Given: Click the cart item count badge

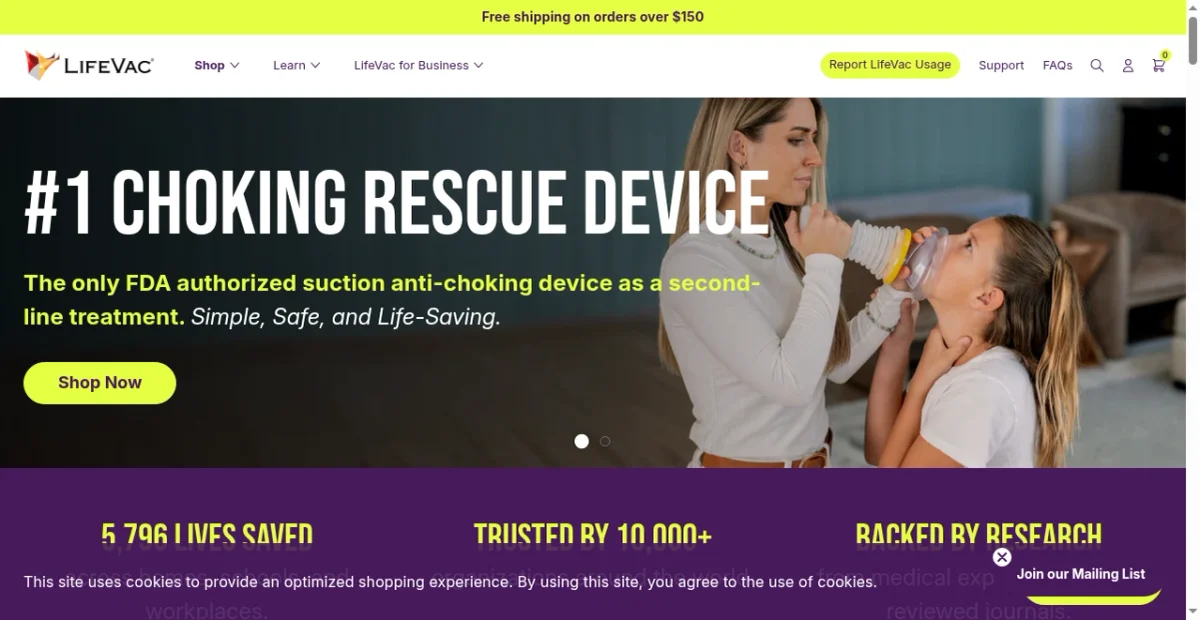Looking at the screenshot, I should point(1165,55).
